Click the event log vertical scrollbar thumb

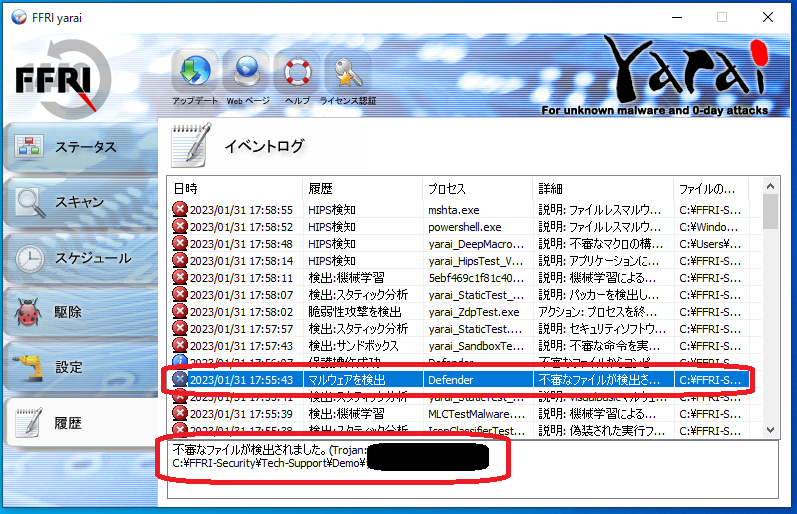point(771,211)
